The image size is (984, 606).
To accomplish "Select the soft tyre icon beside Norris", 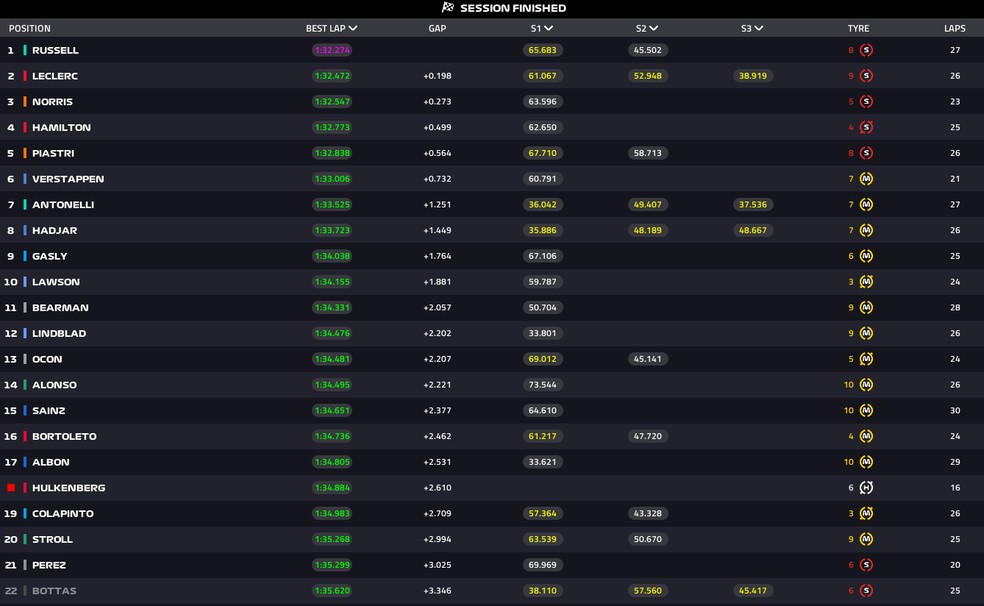I will [866, 102].
